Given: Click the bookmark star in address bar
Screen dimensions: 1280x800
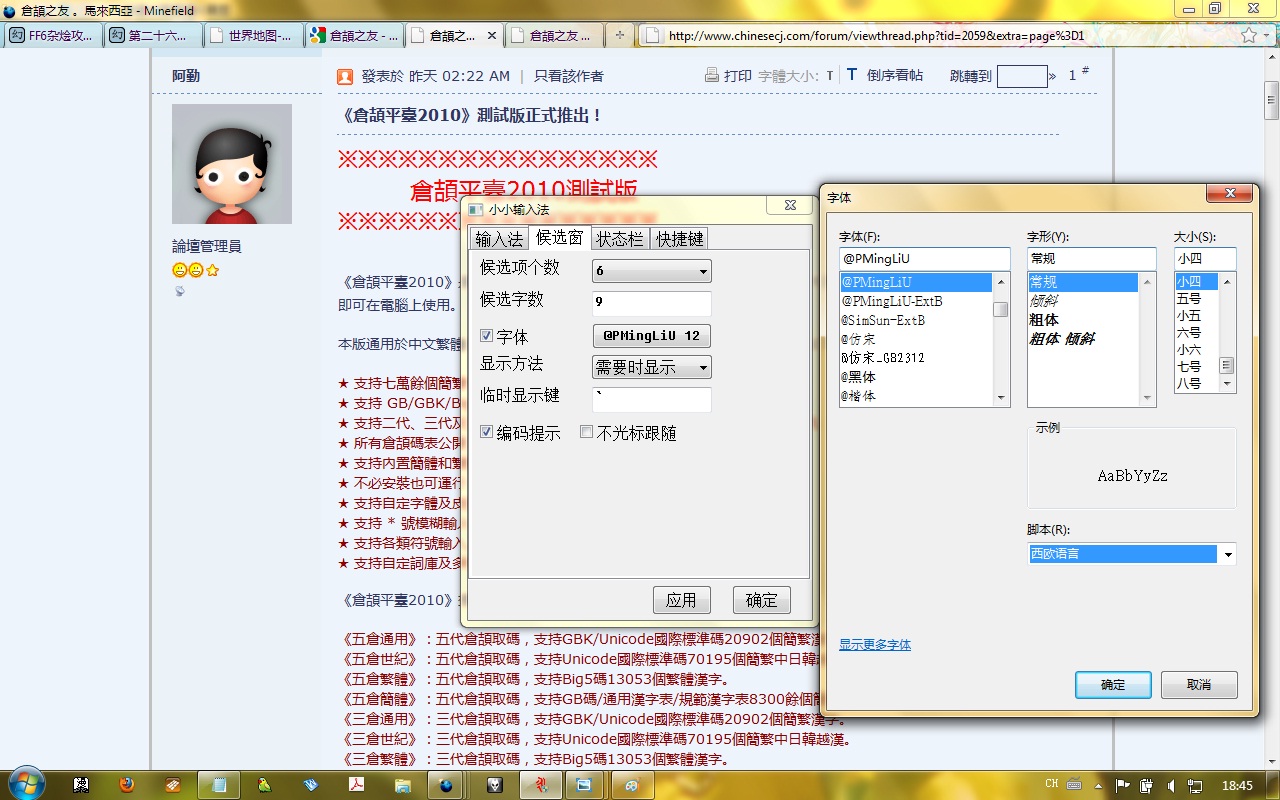Looking at the screenshot, I should 1249,35.
